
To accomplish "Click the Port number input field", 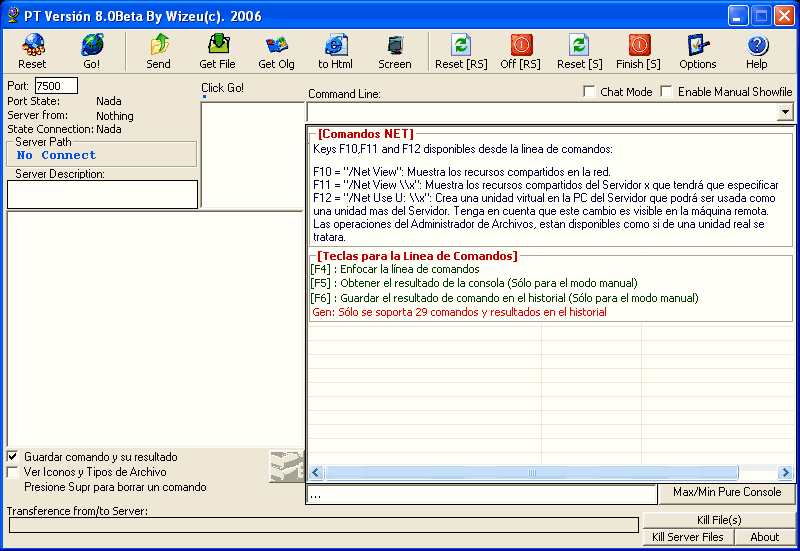I will tap(56, 86).
